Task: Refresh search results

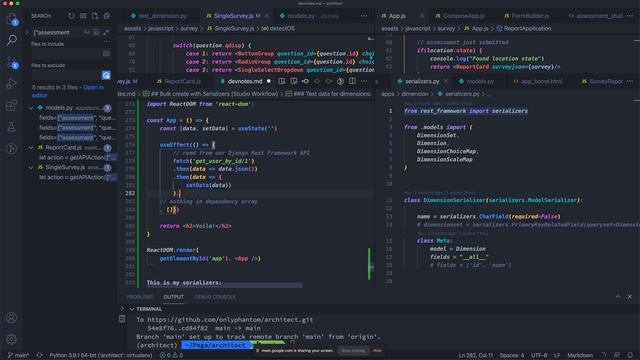Action: [71, 16]
